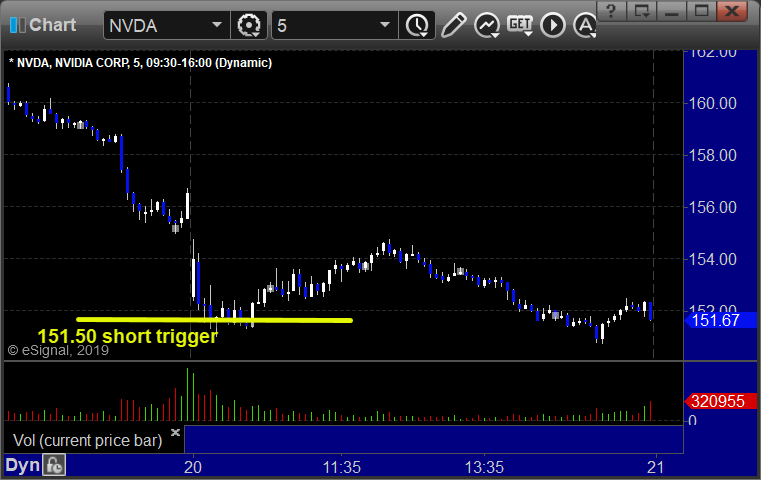Click the 21 date axis label
Screen dimensions: 761x480
point(656,467)
